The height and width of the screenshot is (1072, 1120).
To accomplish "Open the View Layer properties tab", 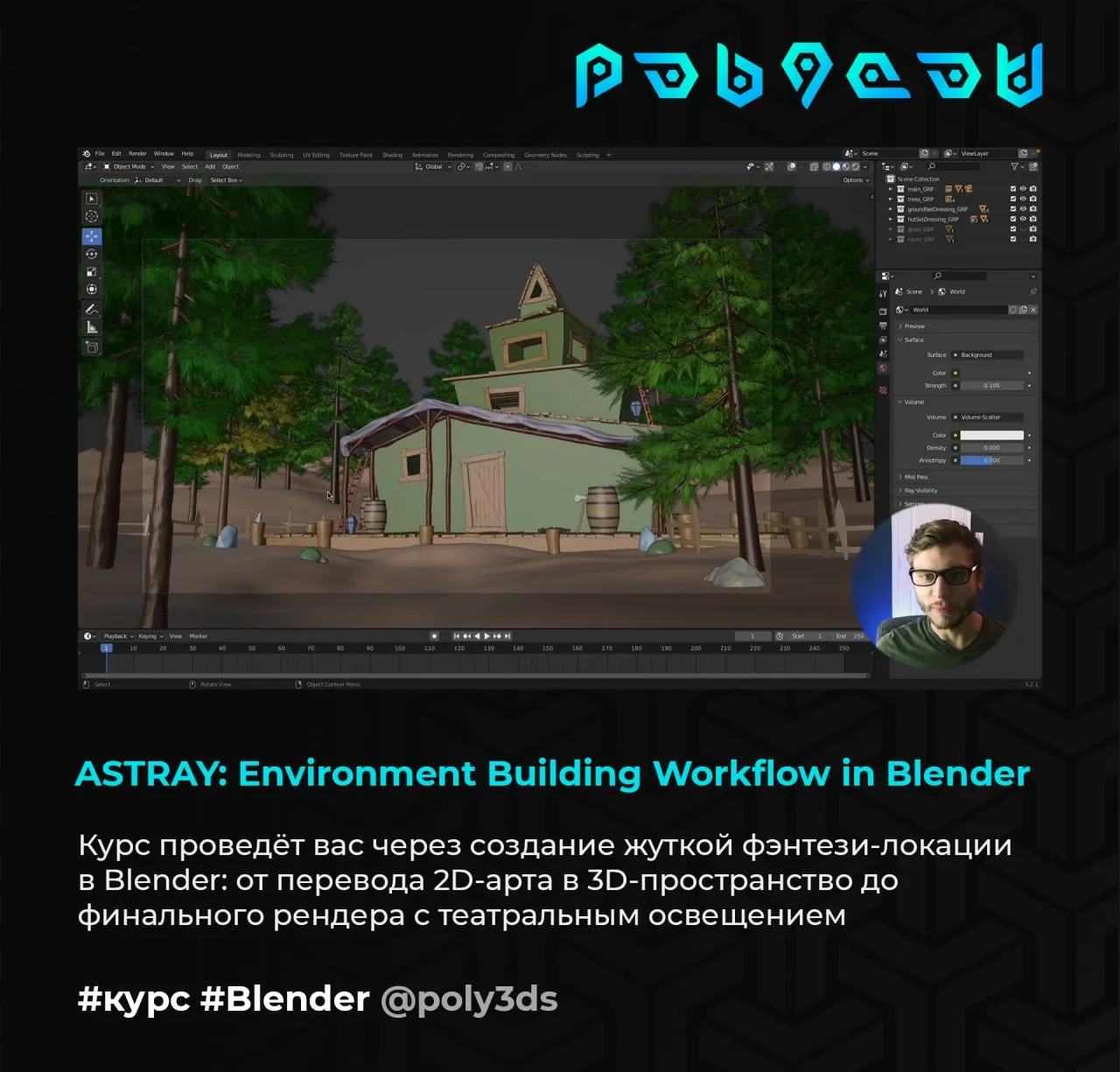I will (x=883, y=340).
